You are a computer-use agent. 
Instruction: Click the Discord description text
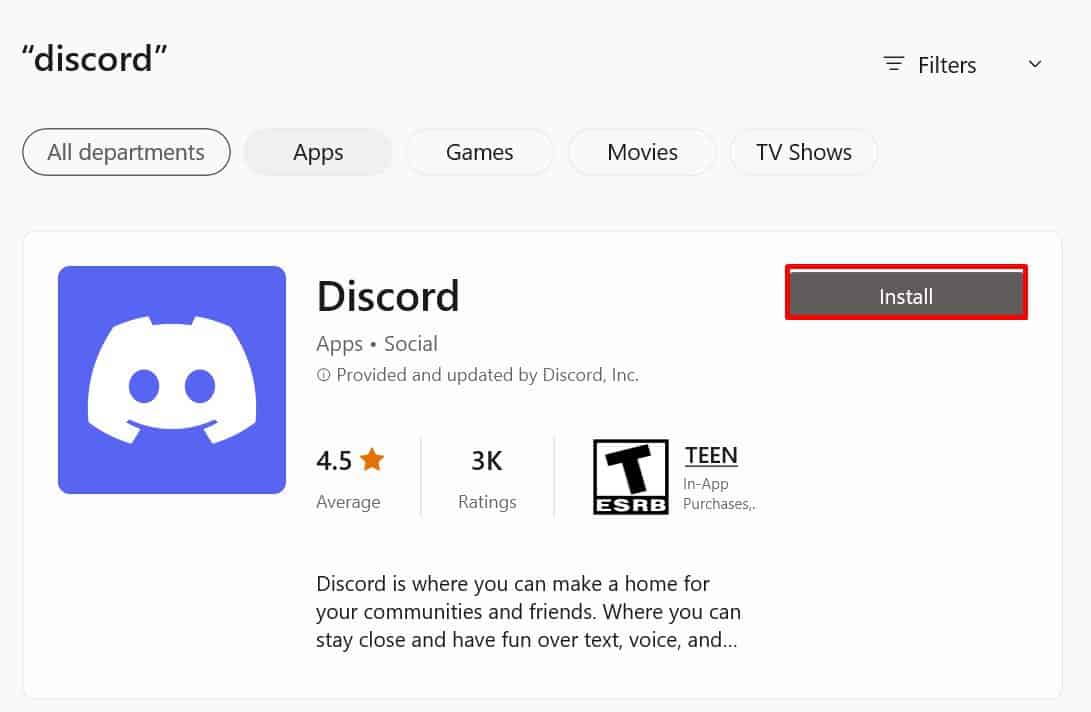[528, 612]
